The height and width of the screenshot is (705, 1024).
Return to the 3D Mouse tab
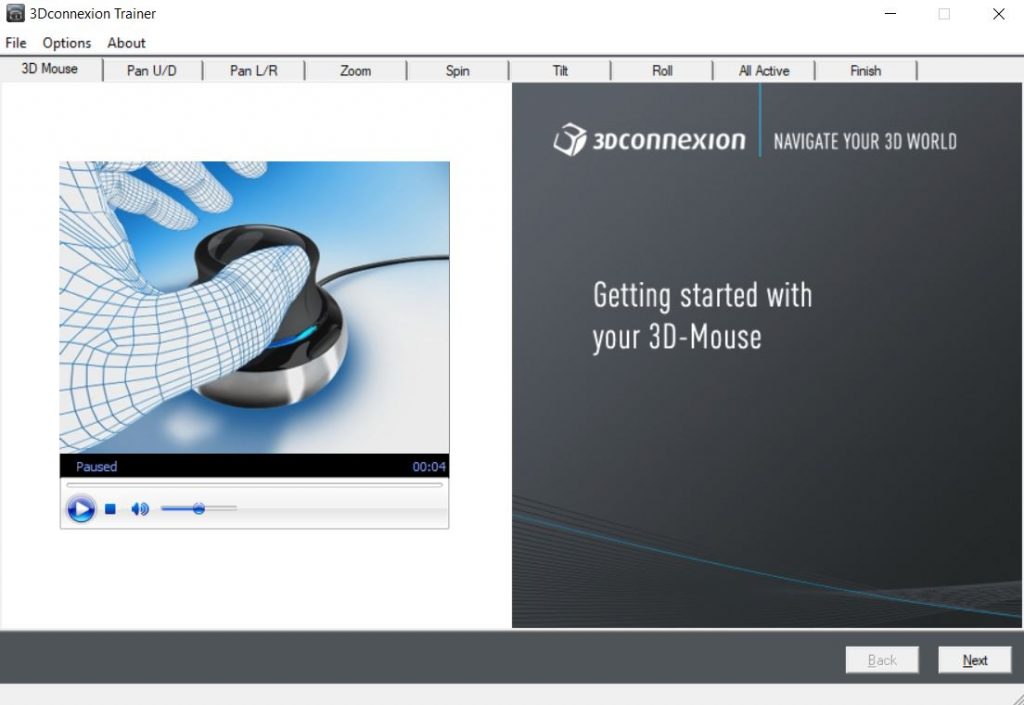(50, 70)
